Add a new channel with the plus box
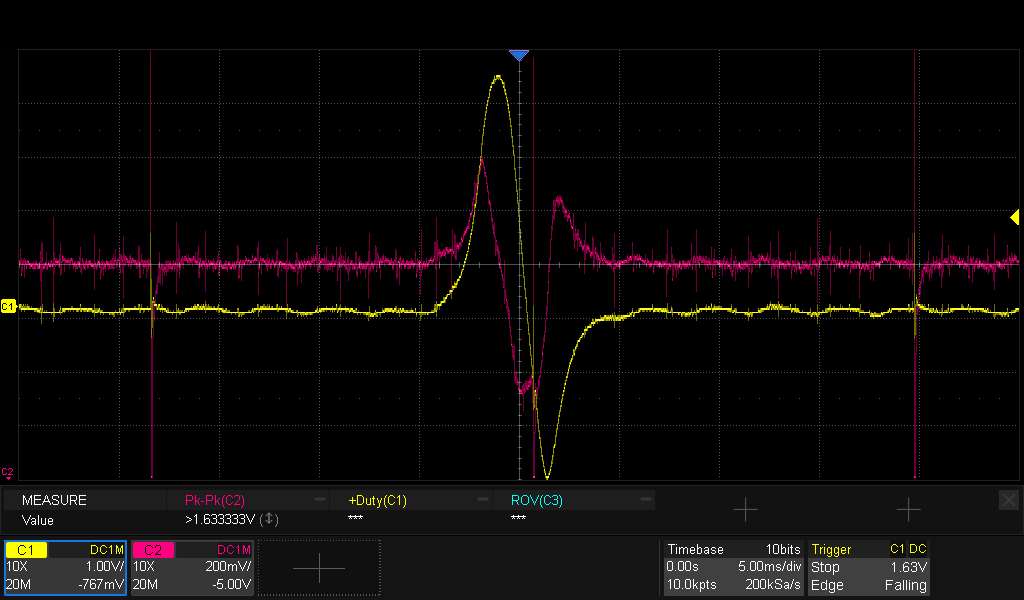 coord(319,568)
